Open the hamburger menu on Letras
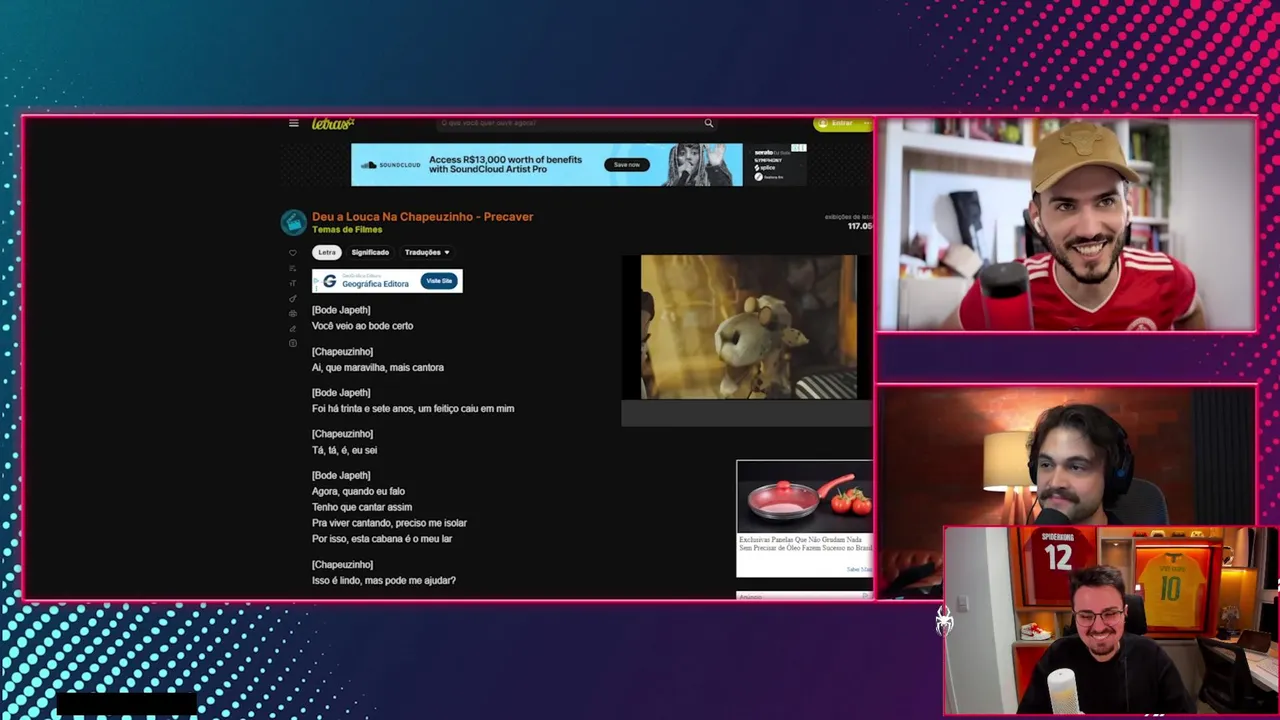Image resolution: width=1280 pixels, height=720 pixels. pos(293,123)
